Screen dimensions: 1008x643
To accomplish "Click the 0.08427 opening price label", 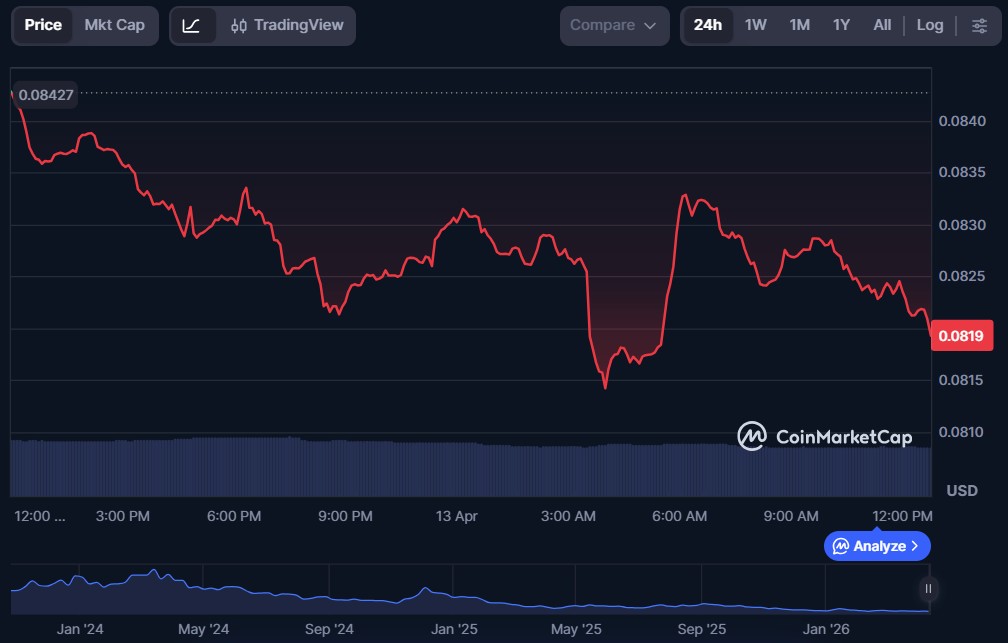I will pos(46,94).
